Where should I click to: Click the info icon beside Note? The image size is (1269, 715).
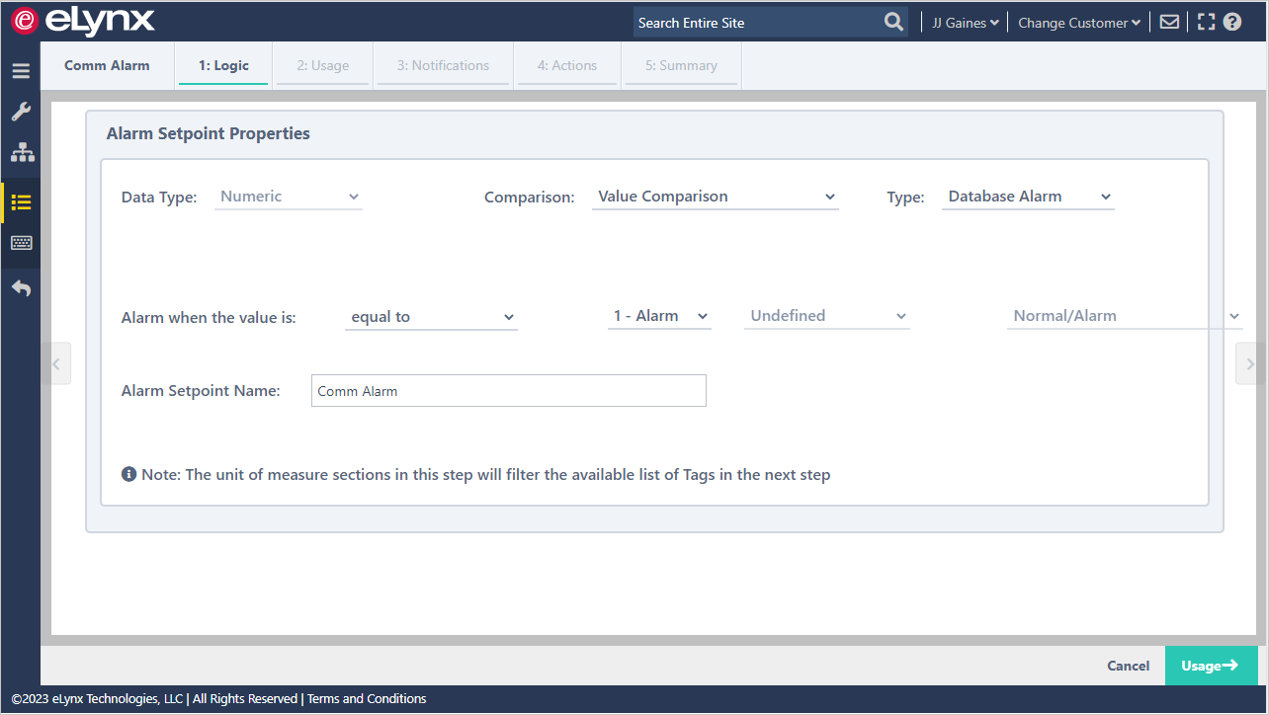[x=129, y=474]
